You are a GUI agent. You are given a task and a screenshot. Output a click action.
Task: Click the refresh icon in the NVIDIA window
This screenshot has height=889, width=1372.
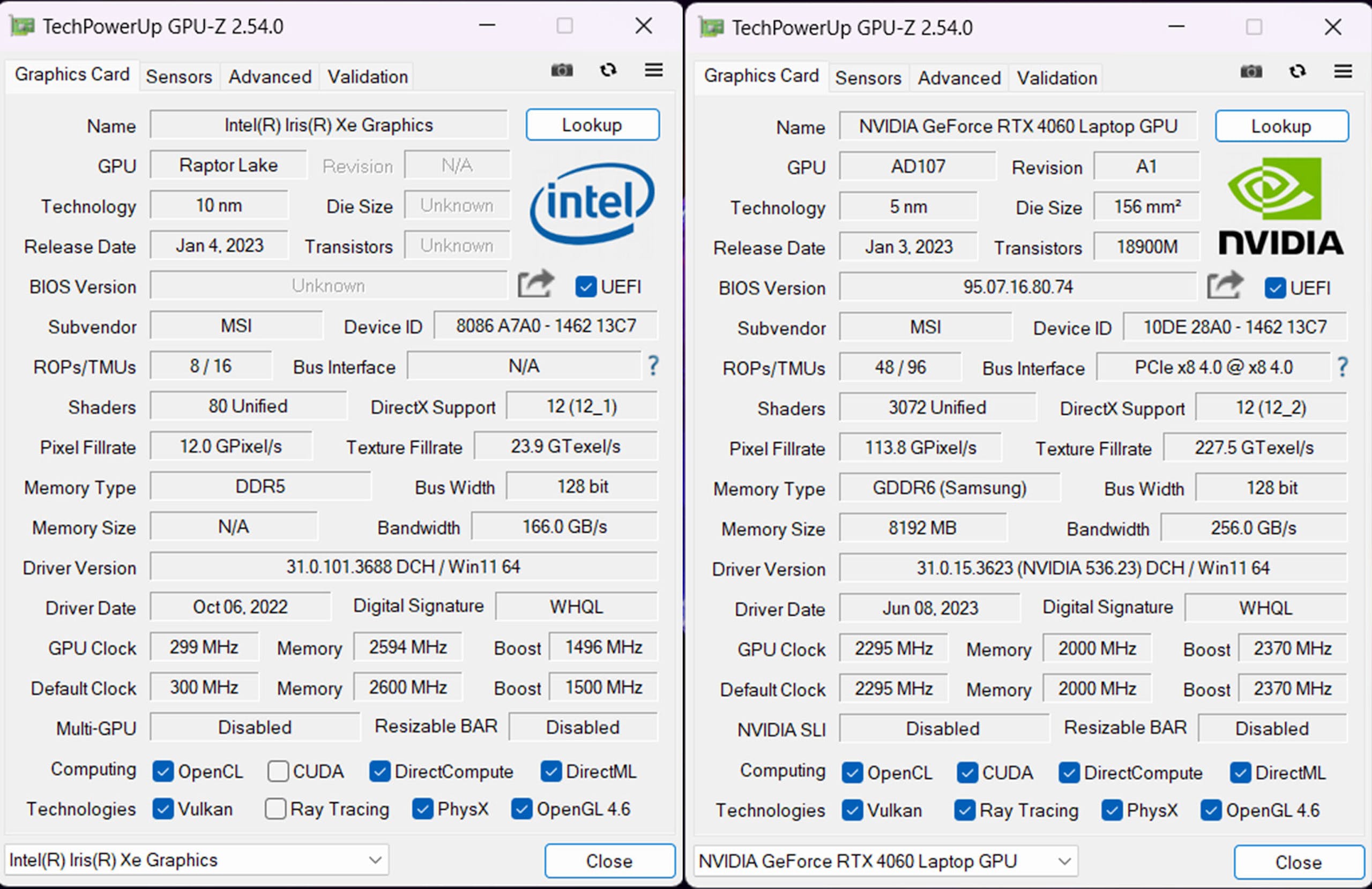(x=1297, y=71)
